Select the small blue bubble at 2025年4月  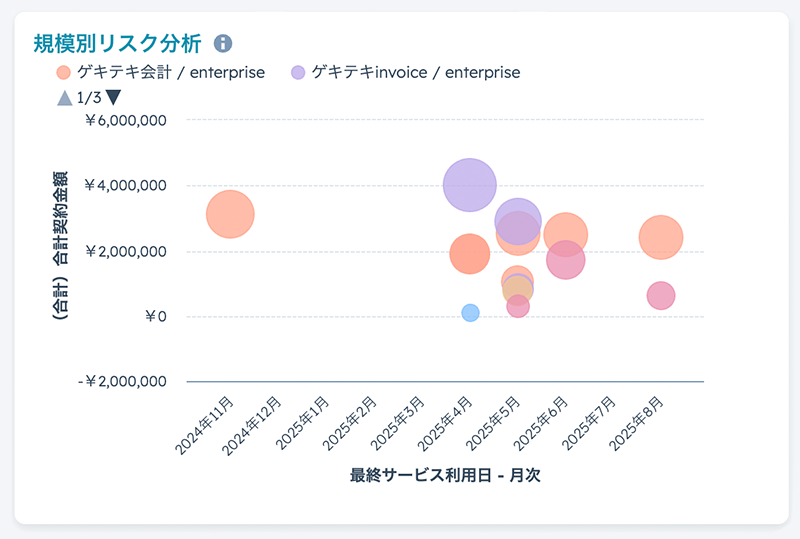point(470,313)
